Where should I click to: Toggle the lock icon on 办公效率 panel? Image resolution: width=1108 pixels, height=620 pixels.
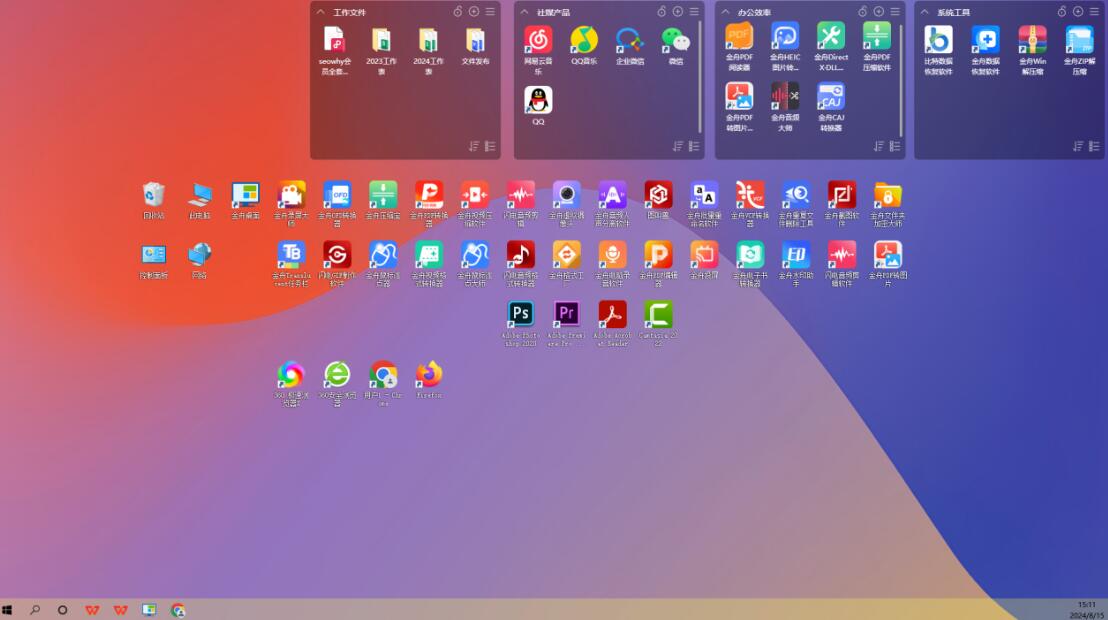click(x=862, y=12)
